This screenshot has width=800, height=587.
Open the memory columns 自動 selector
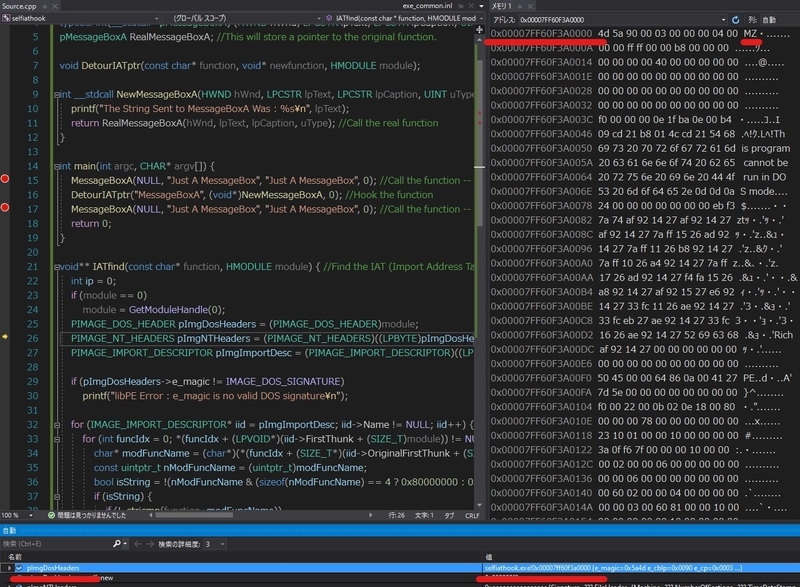[779, 20]
